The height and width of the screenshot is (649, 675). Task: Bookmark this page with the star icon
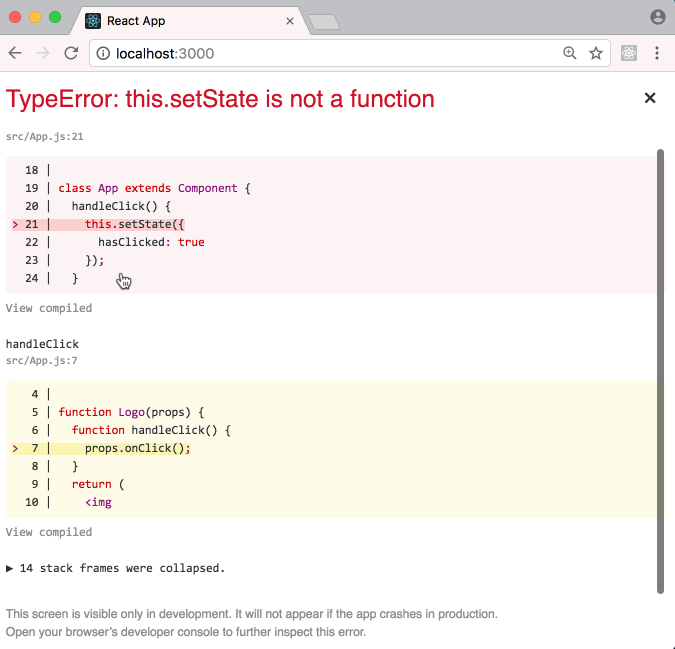point(596,53)
